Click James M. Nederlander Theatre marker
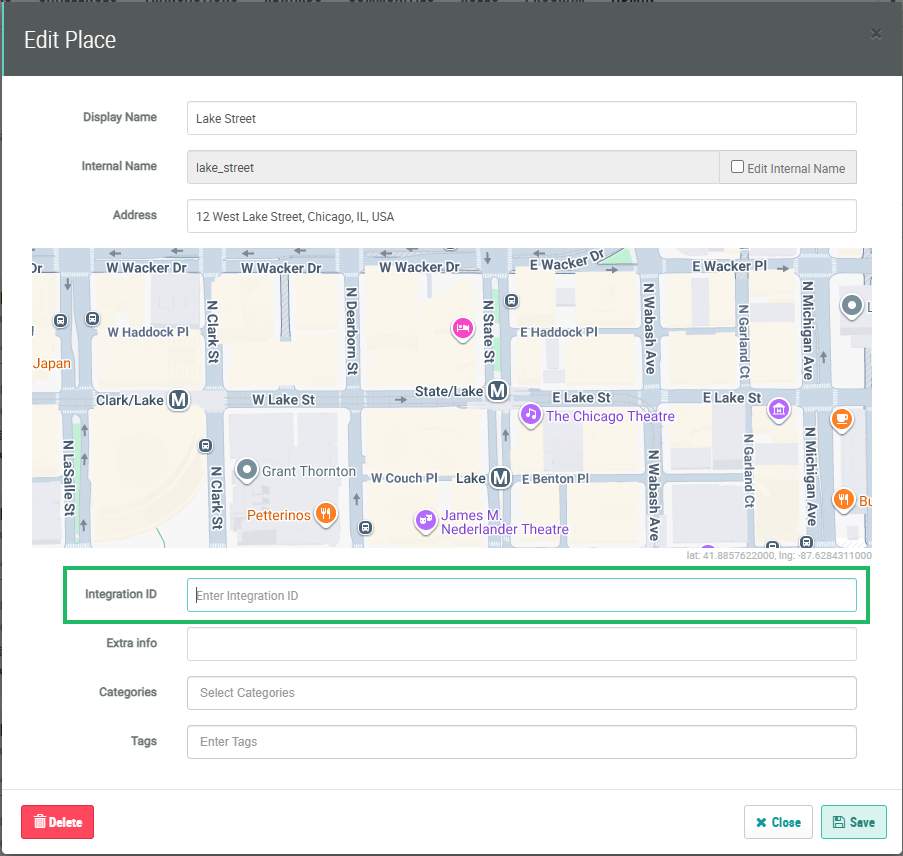This screenshot has width=903, height=856. tap(426, 519)
